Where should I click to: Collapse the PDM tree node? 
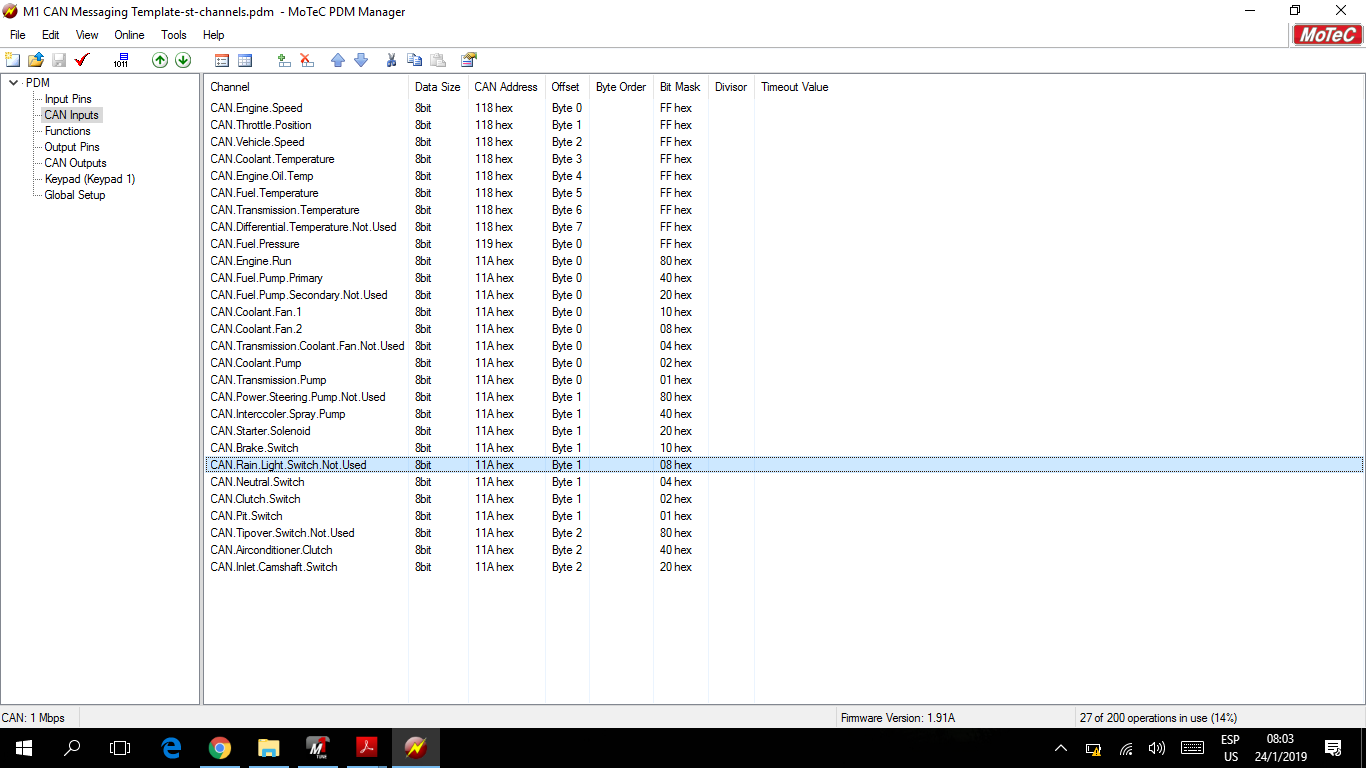click(13, 83)
